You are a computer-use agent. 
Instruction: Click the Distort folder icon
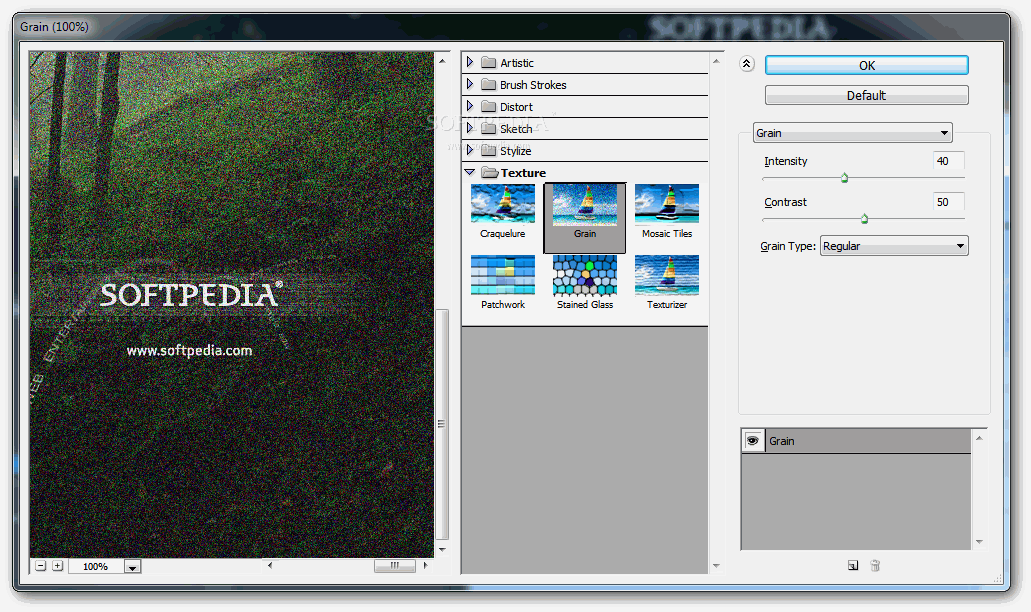coord(489,106)
